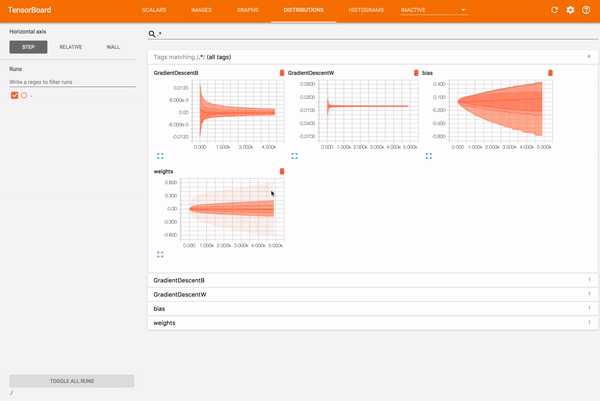Set horizontal axis to WALL
This screenshot has height=401, width=600.
pos(113,47)
